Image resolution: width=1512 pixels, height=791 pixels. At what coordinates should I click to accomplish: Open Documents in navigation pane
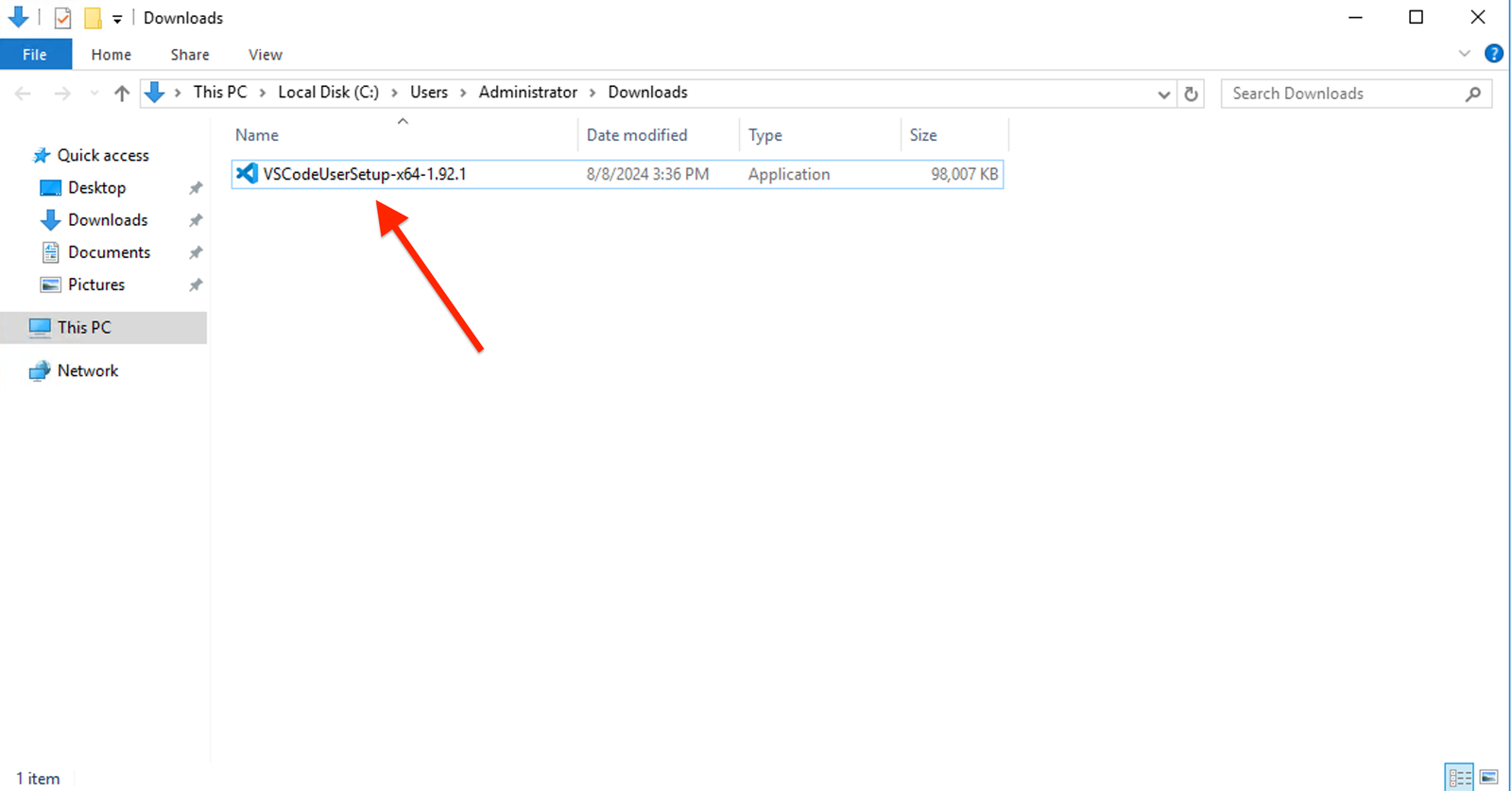coord(109,252)
